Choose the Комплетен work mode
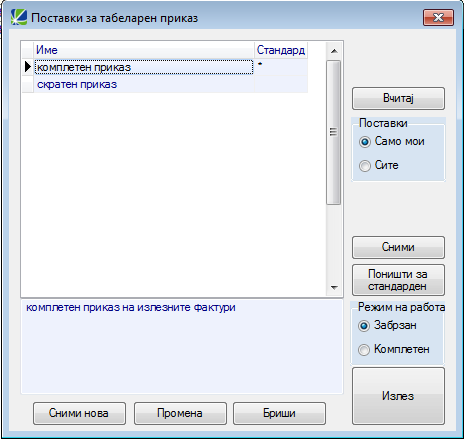The height and width of the screenshot is (439, 464). coord(364,350)
